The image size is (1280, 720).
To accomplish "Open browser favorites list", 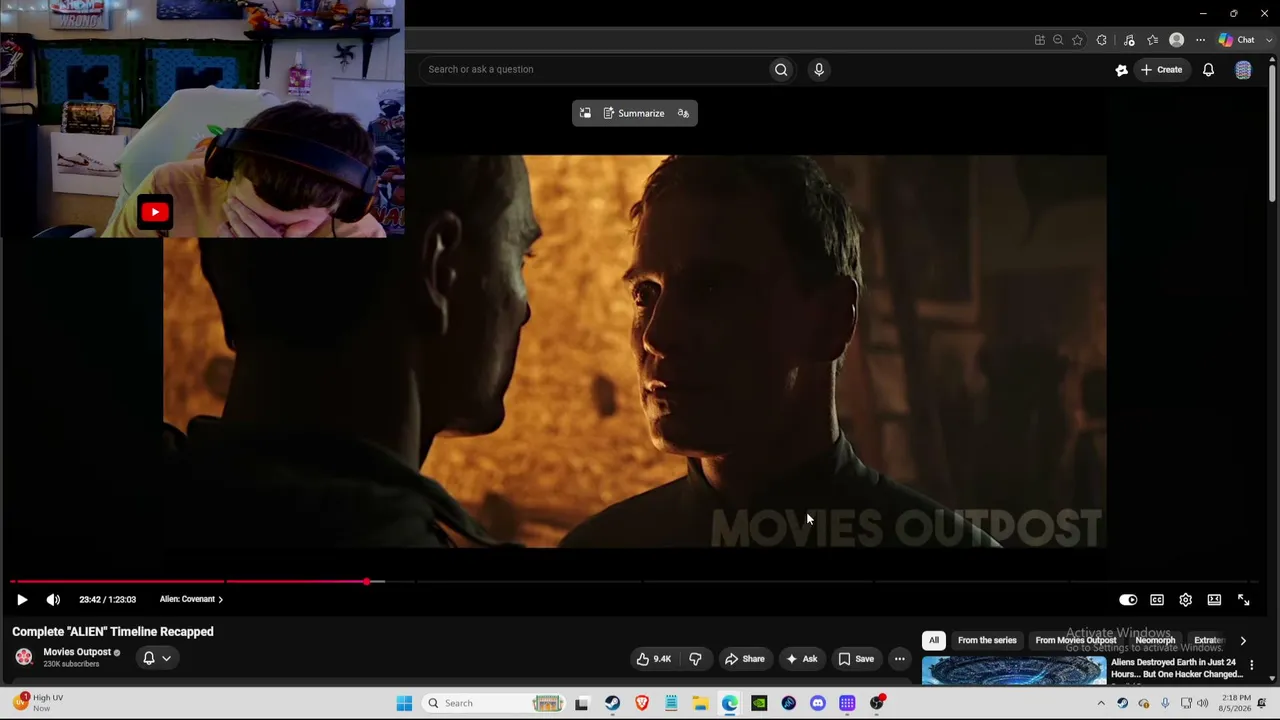I will point(1152,40).
